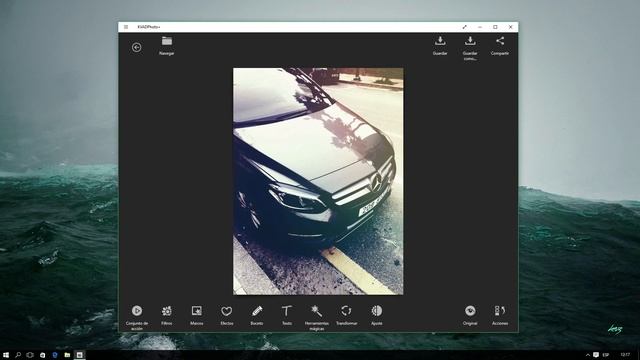
Task: Open the Transformar tool
Action: coord(347,316)
